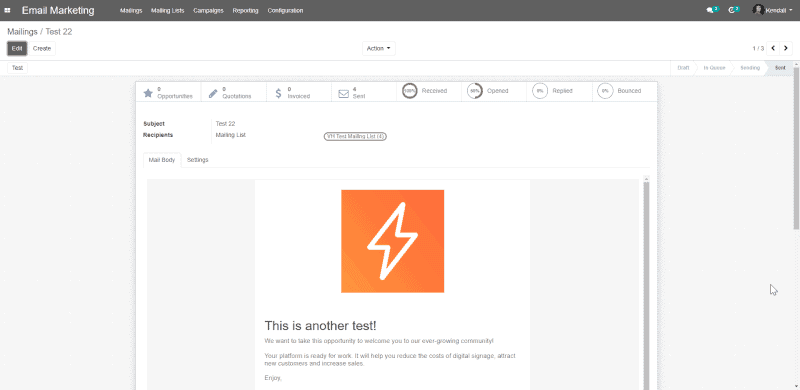Click the record counter '1 / 3'
800x390 pixels.
(x=758, y=48)
